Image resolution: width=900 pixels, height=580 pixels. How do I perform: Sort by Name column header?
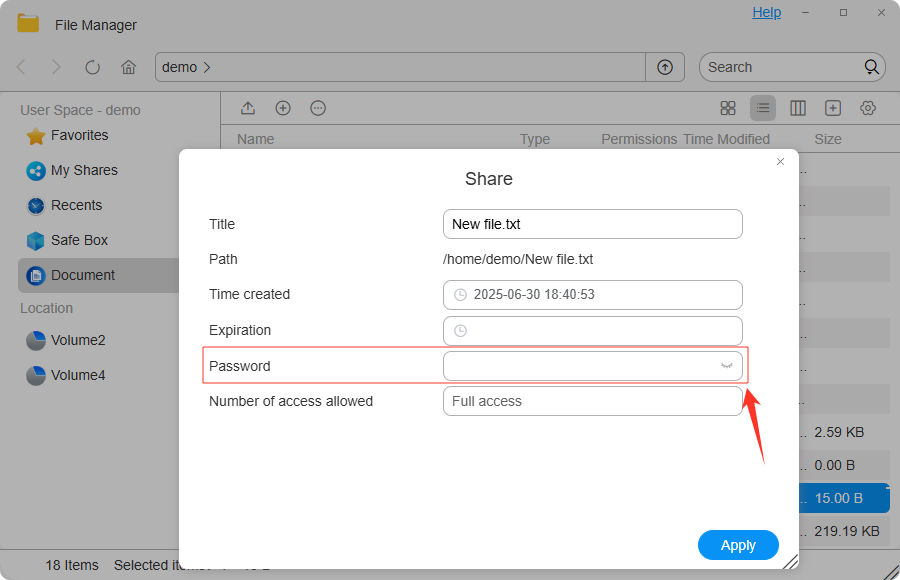coord(255,139)
